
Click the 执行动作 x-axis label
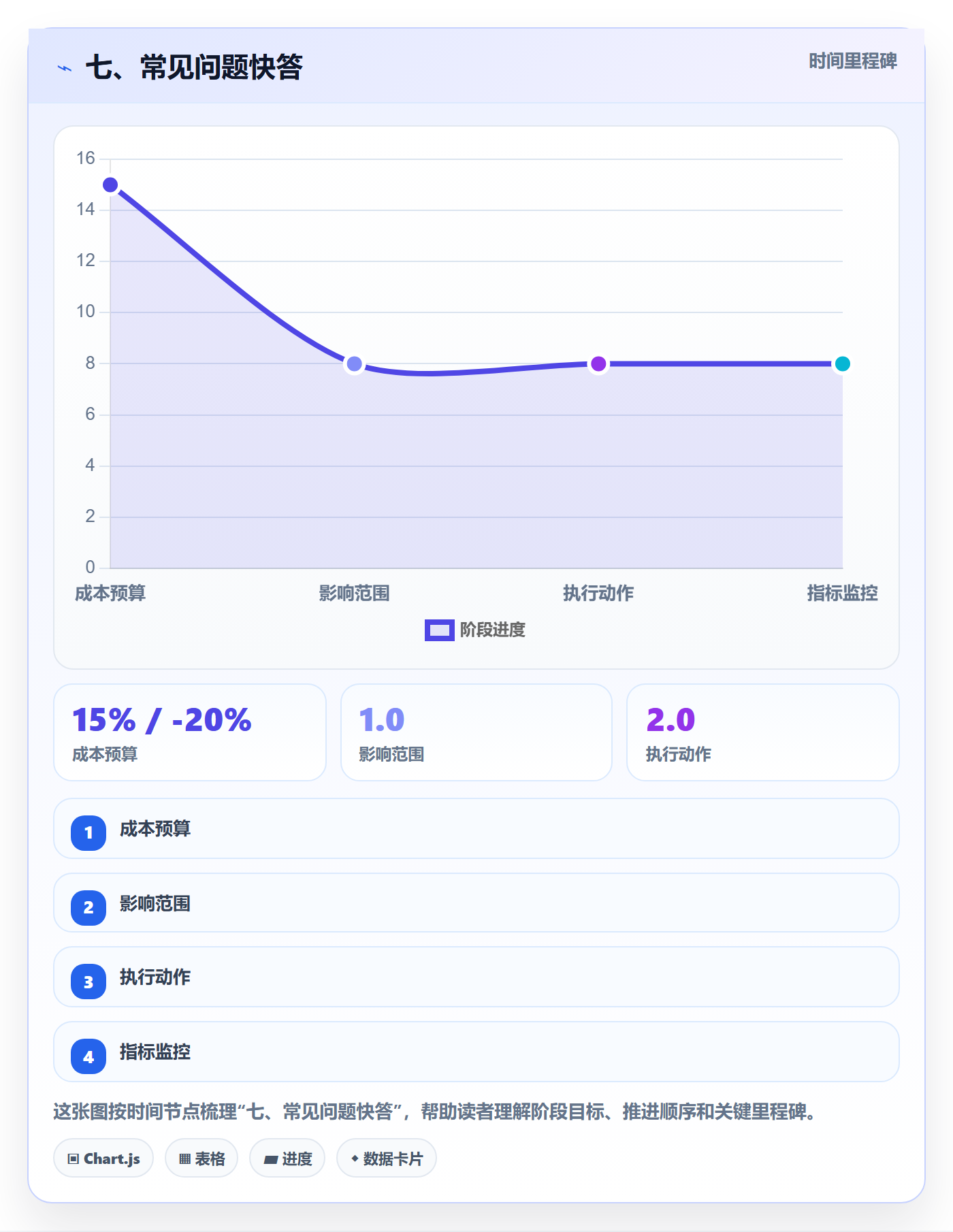coord(598,594)
